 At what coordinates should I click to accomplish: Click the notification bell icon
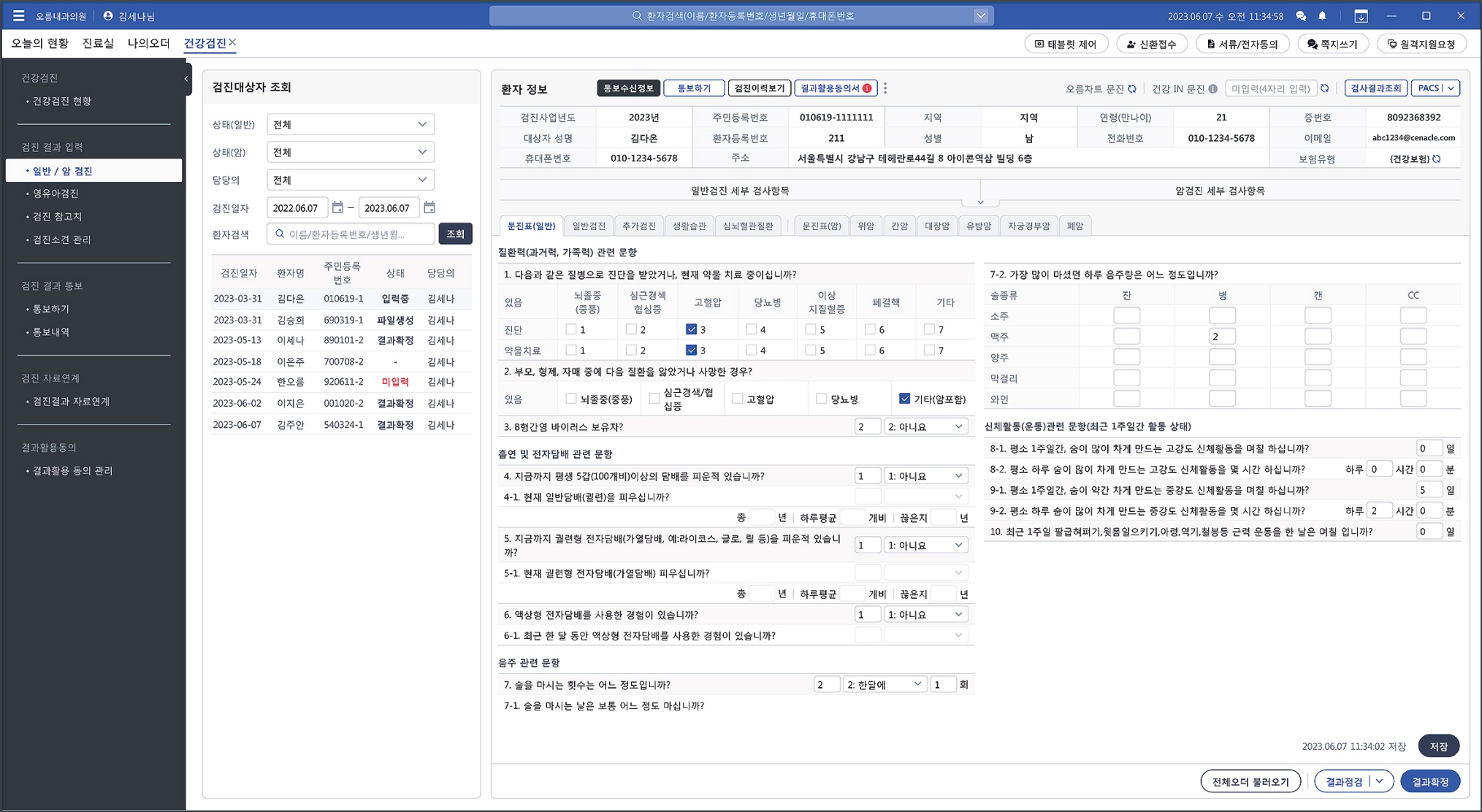(x=1322, y=15)
